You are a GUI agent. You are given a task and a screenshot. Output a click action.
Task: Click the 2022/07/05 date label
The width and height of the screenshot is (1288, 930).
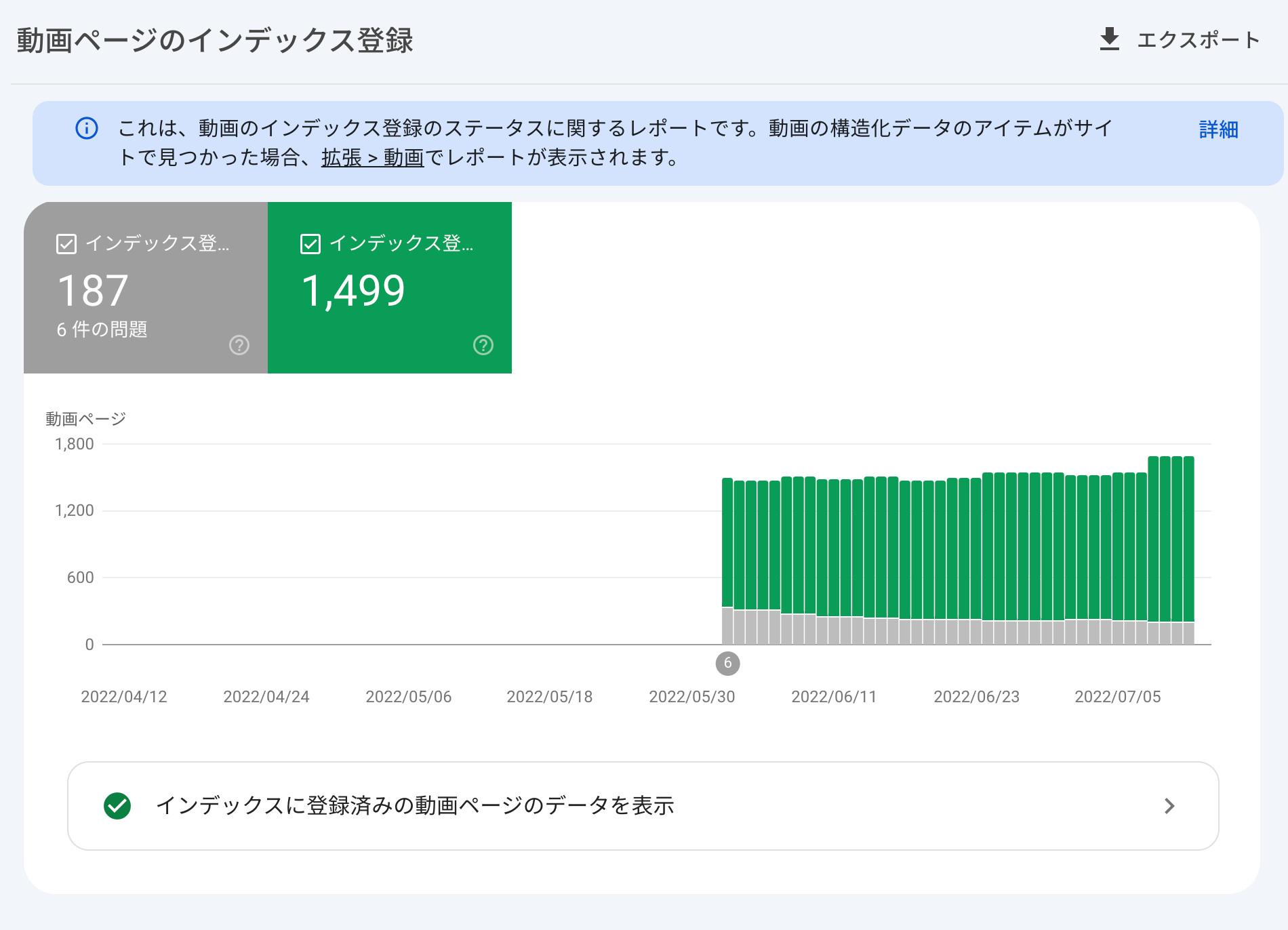coord(1118,697)
